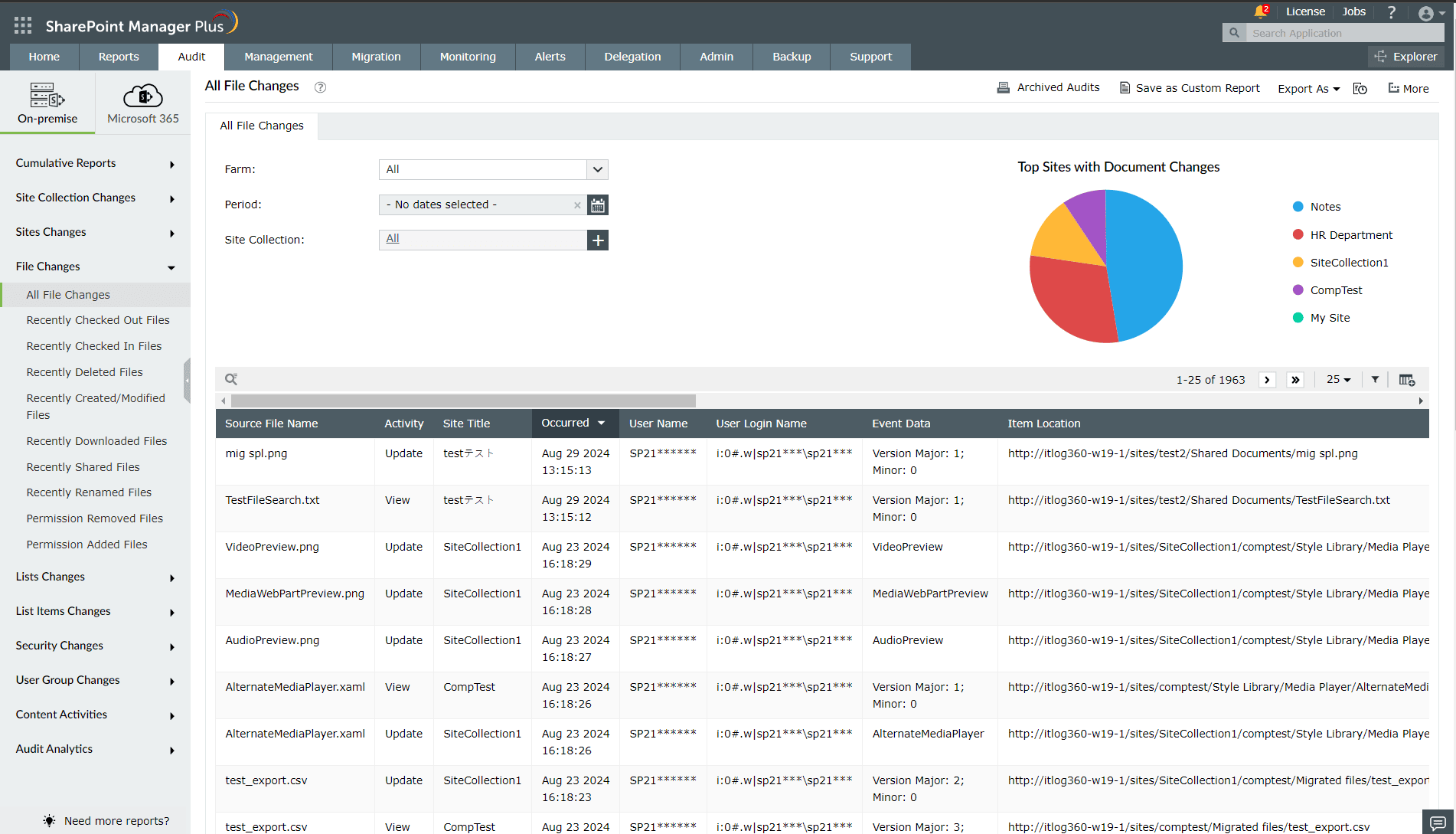
Task: Switch to the Migration tab
Action: point(376,57)
